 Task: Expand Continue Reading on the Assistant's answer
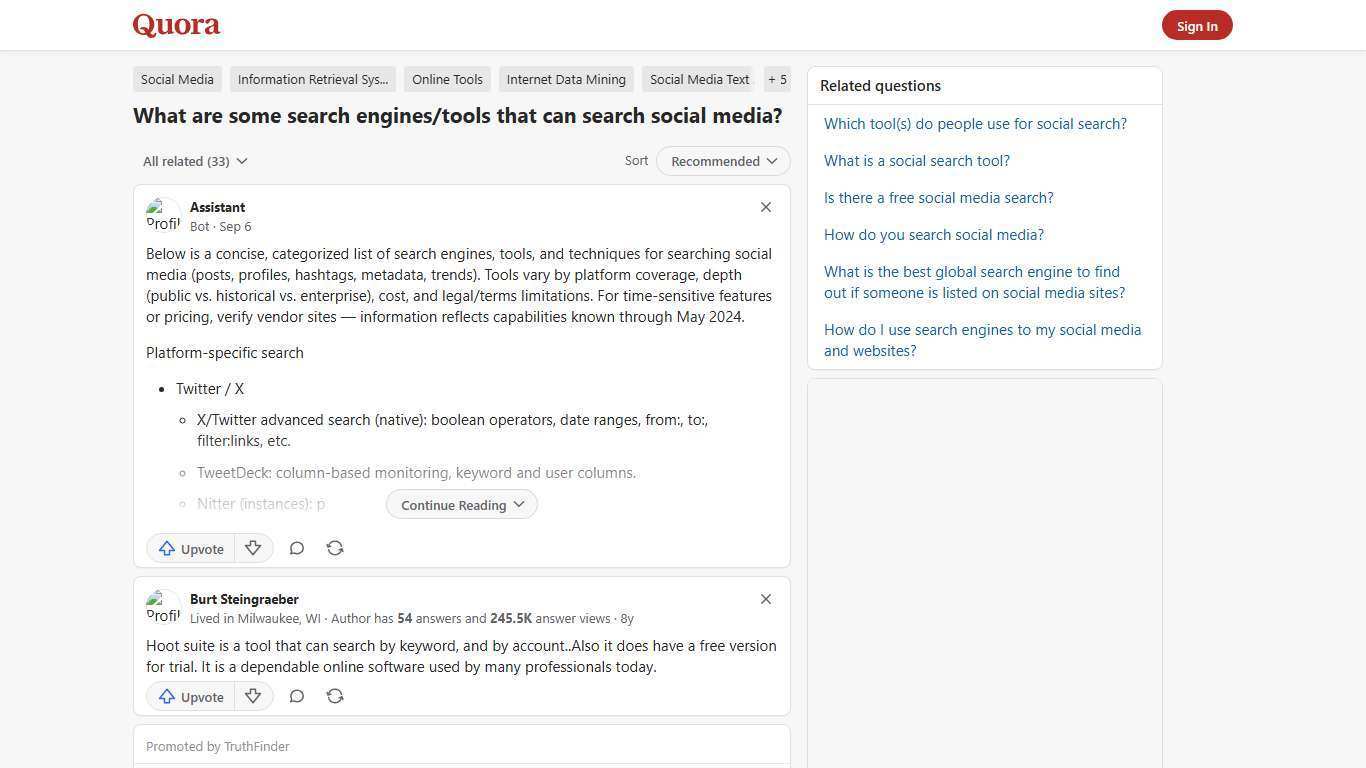461,504
